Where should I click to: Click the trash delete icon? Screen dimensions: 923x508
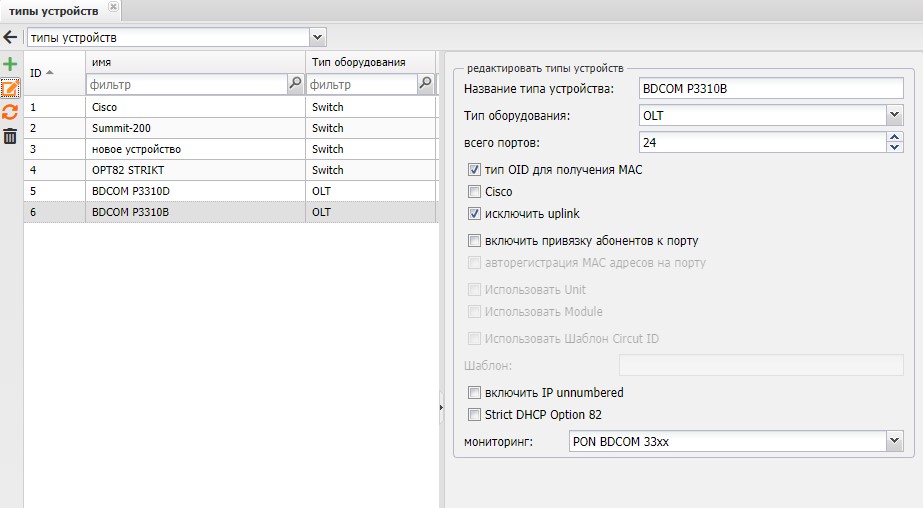[10, 136]
